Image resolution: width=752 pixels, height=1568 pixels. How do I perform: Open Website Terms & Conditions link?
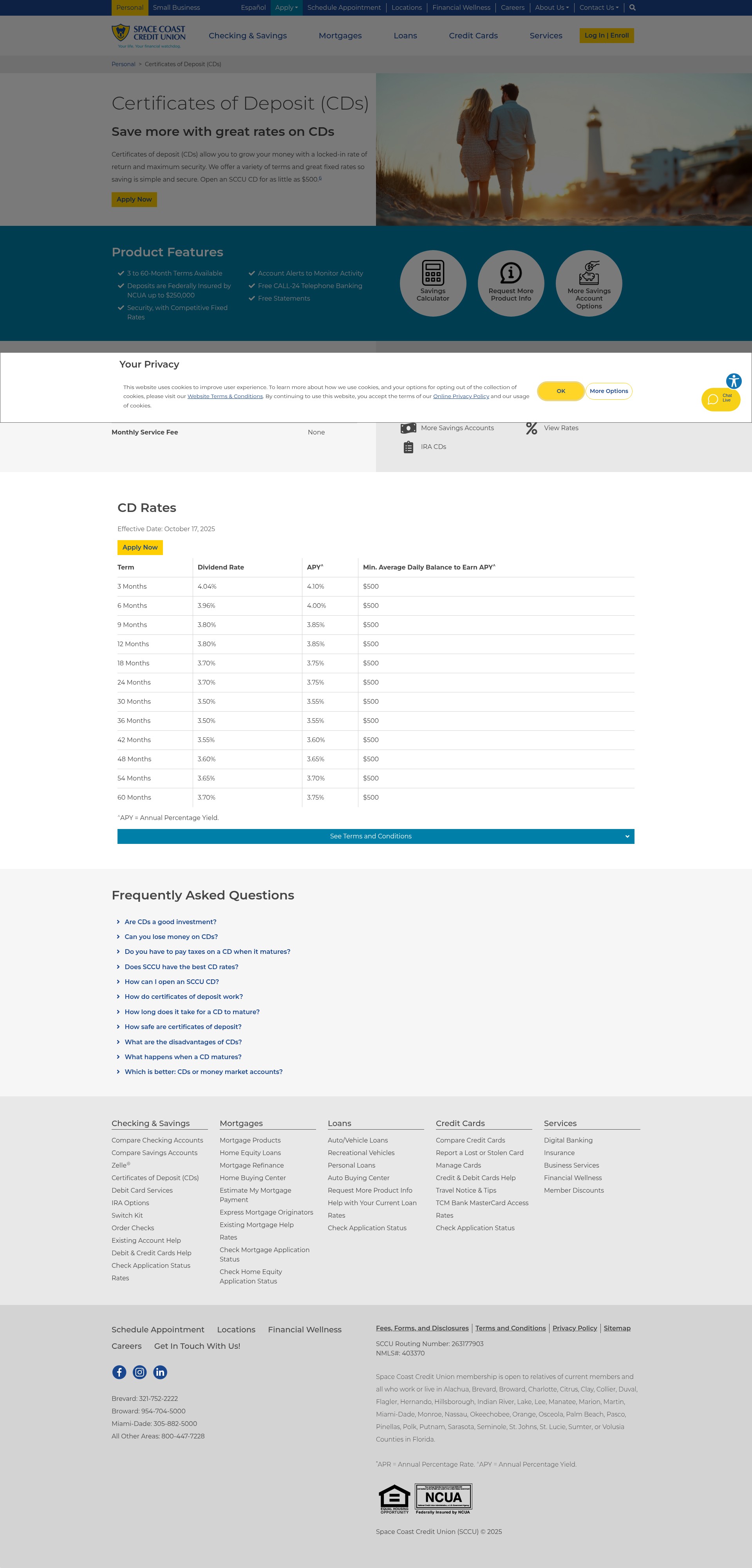coord(225,396)
